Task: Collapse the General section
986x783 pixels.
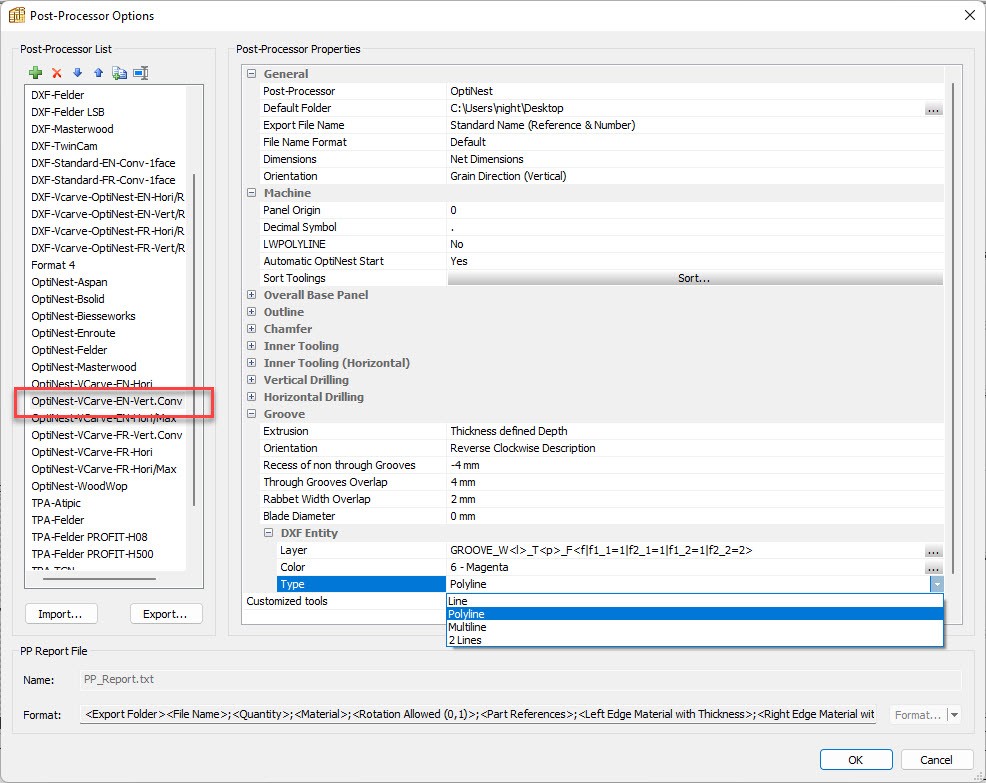Action: coord(252,74)
